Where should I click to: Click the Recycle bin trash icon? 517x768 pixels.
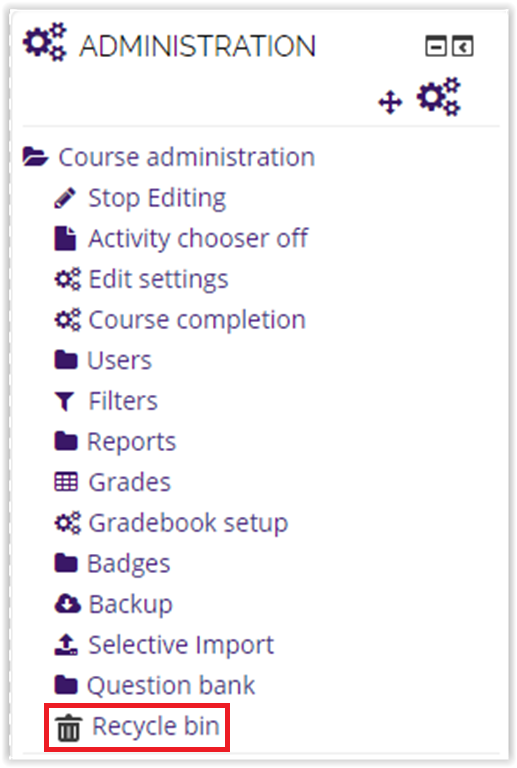click(x=68, y=728)
